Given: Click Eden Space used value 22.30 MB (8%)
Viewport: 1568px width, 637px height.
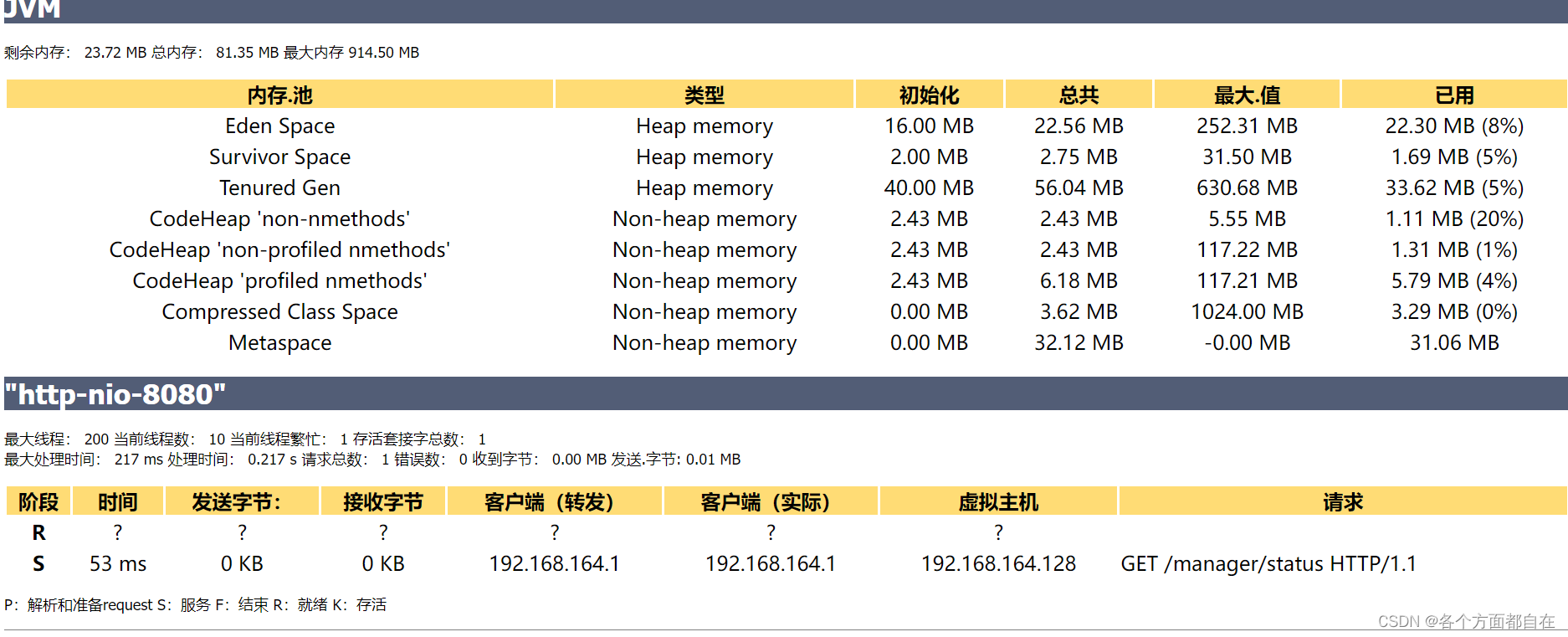Looking at the screenshot, I should click(x=1454, y=126).
